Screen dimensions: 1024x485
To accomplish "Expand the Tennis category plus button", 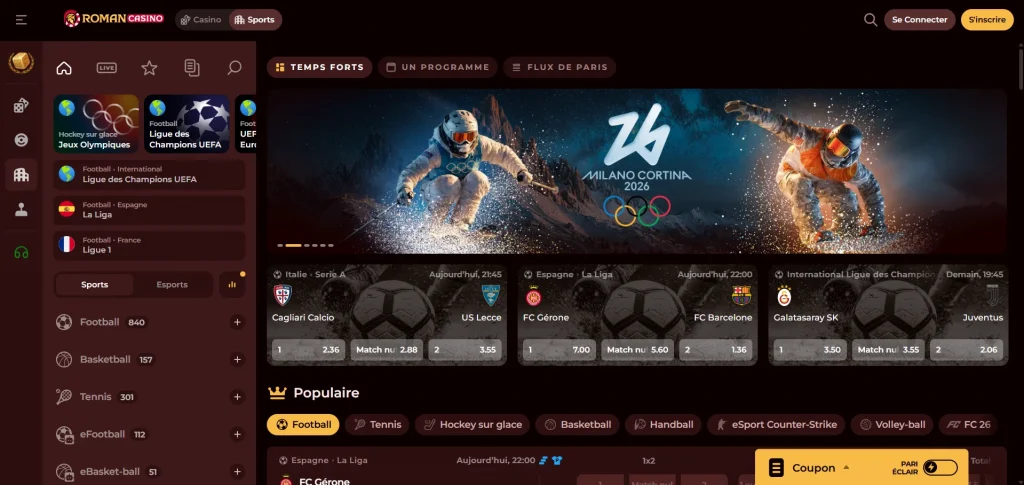I will click(x=237, y=397).
